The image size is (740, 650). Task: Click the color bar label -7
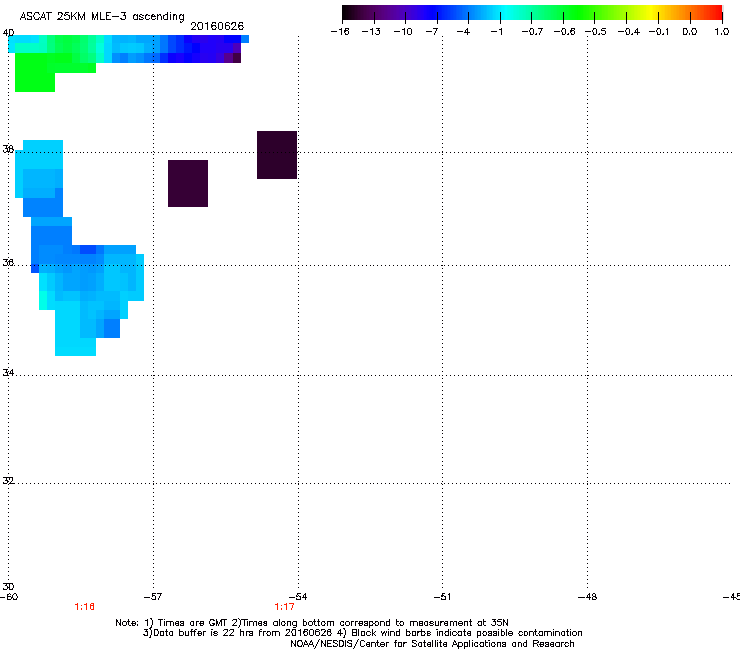click(432, 32)
